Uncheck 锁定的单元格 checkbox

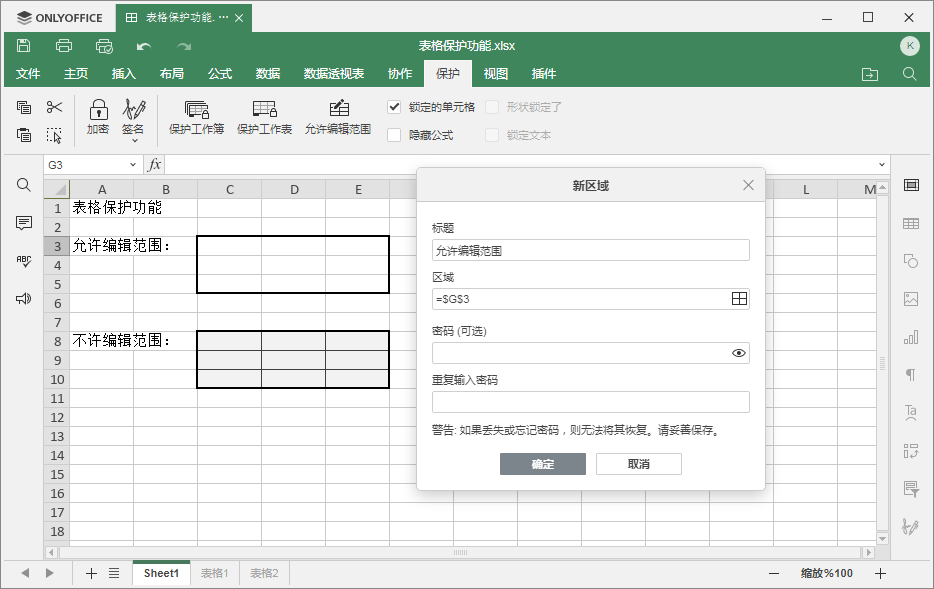coord(394,107)
